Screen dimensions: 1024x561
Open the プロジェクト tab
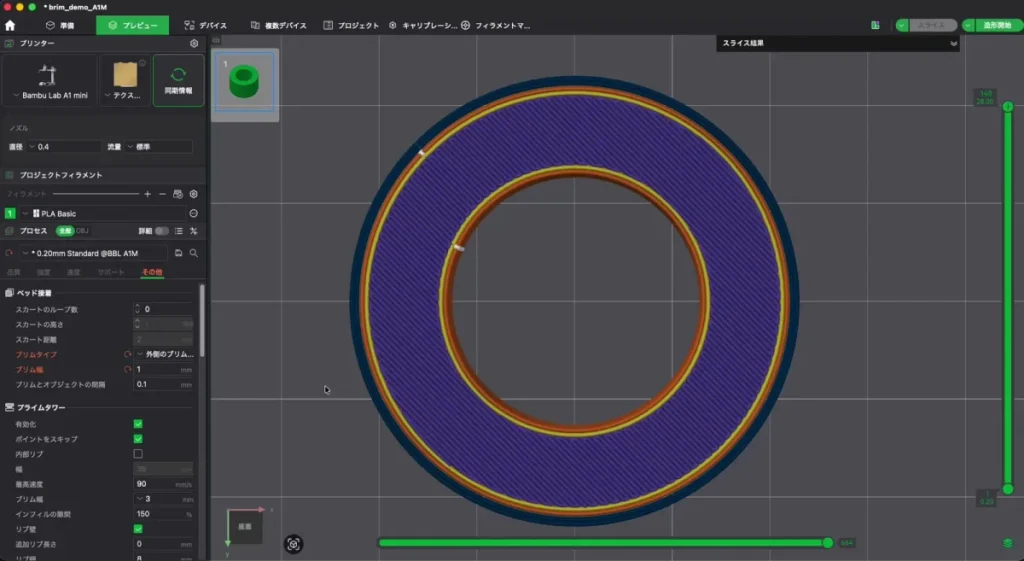click(x=351, y=25)
